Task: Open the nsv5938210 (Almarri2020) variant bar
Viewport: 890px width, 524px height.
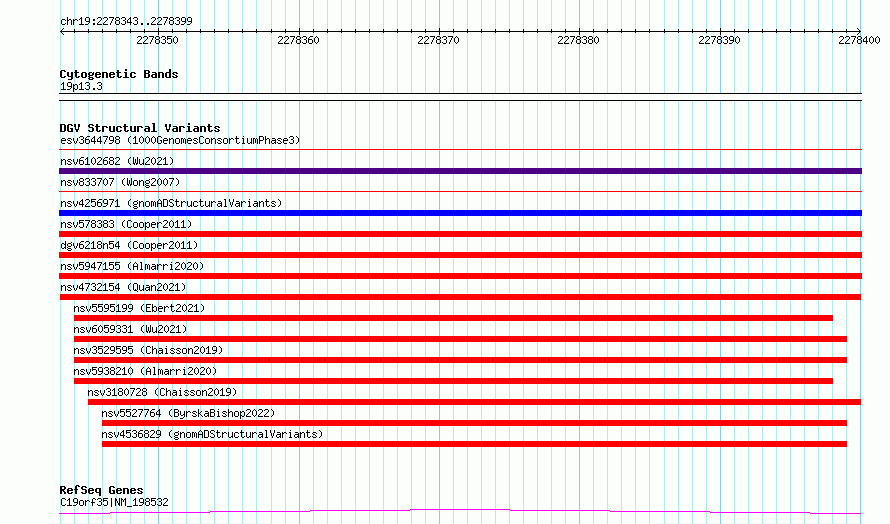Action: (453, 381)
